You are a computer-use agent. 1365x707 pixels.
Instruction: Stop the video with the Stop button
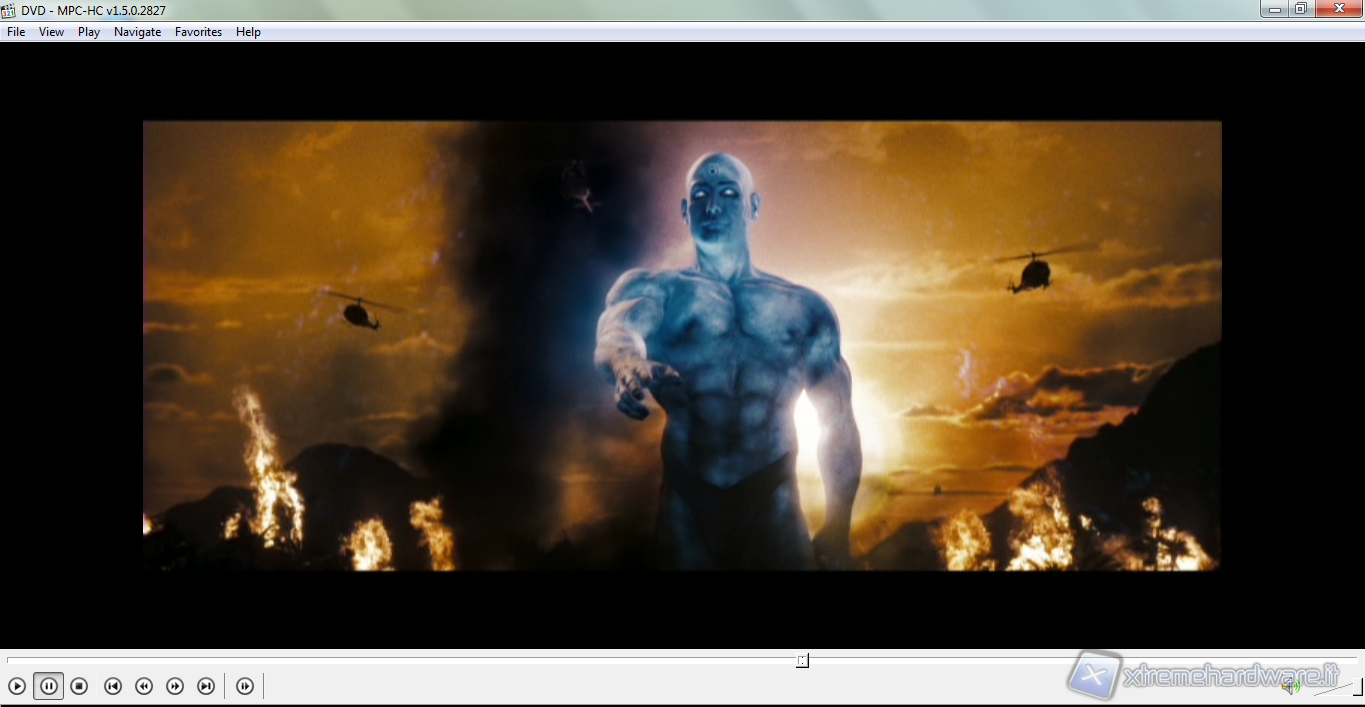point(79,686)
